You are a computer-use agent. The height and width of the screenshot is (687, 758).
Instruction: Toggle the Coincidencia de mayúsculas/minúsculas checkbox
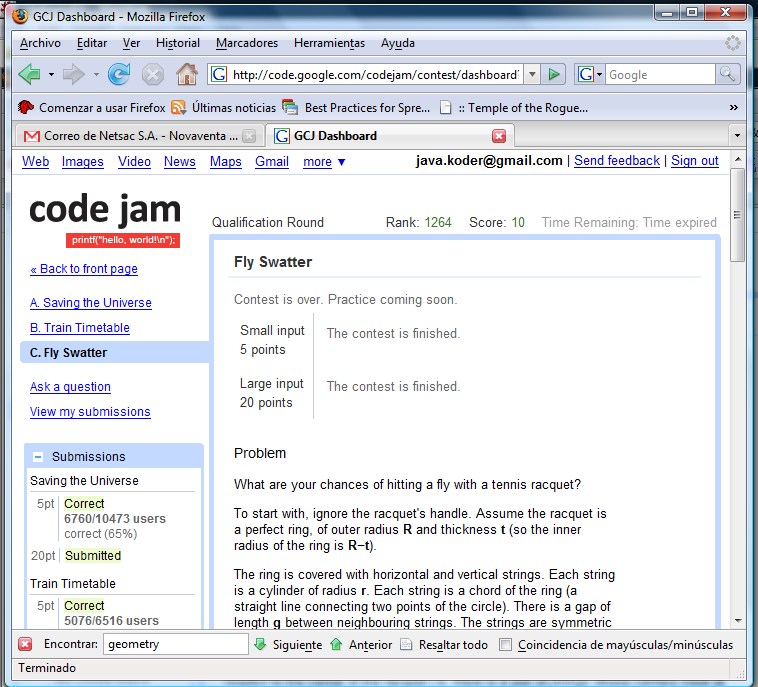tap(506, 645)
